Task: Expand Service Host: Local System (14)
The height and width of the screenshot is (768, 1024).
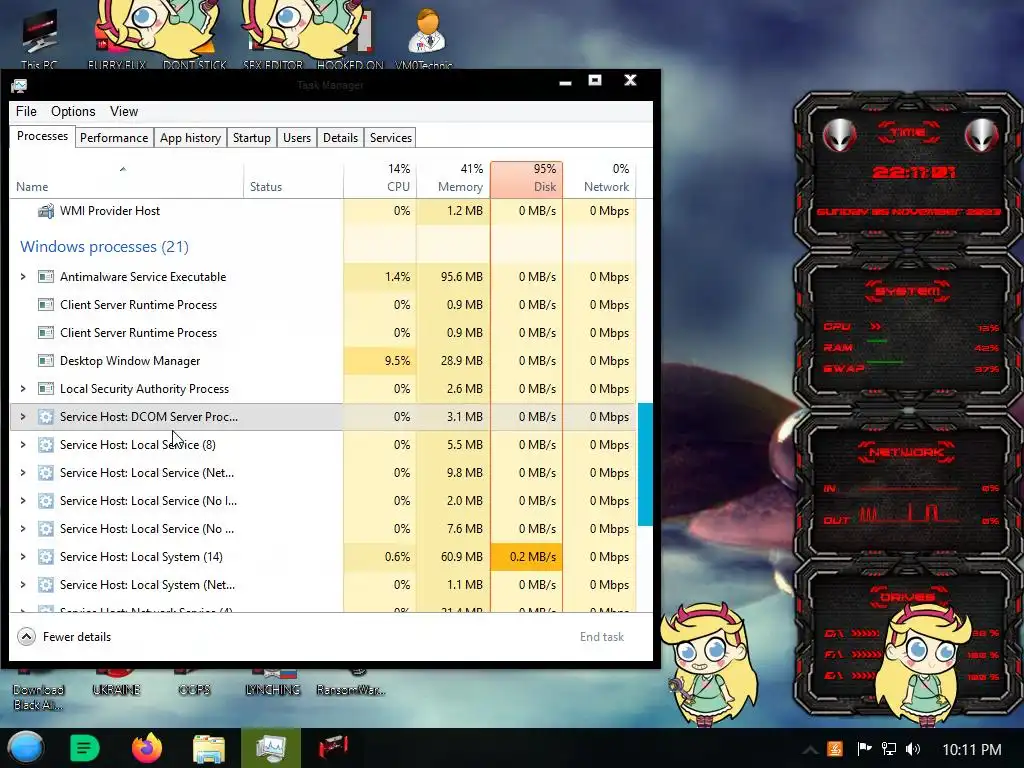Action: pos(23,557)
